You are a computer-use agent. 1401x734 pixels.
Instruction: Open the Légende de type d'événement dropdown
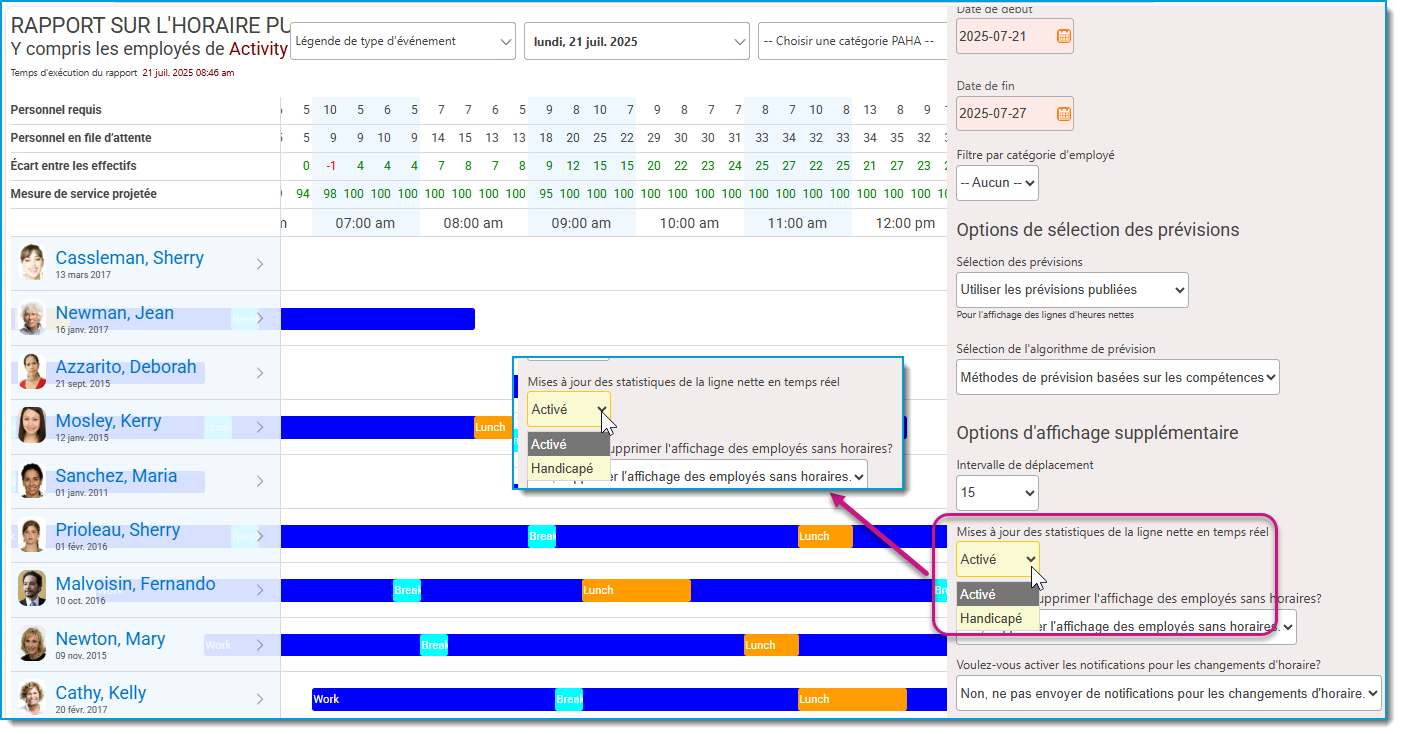[x=403, y=41]
